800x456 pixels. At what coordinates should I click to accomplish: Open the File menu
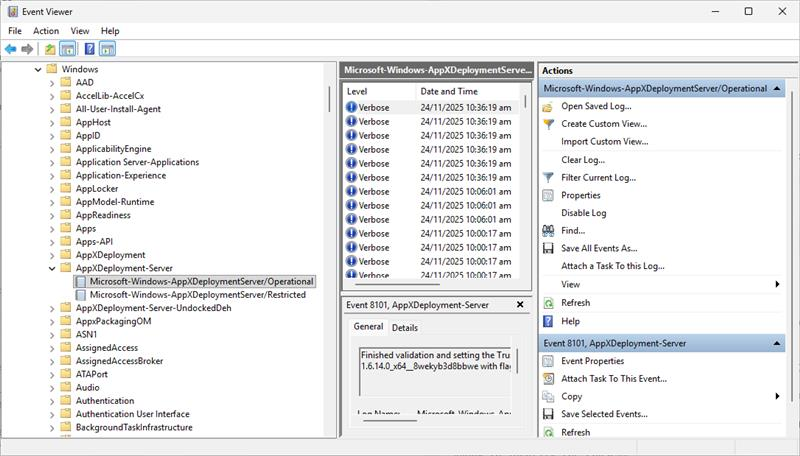[x=15, y=31]
